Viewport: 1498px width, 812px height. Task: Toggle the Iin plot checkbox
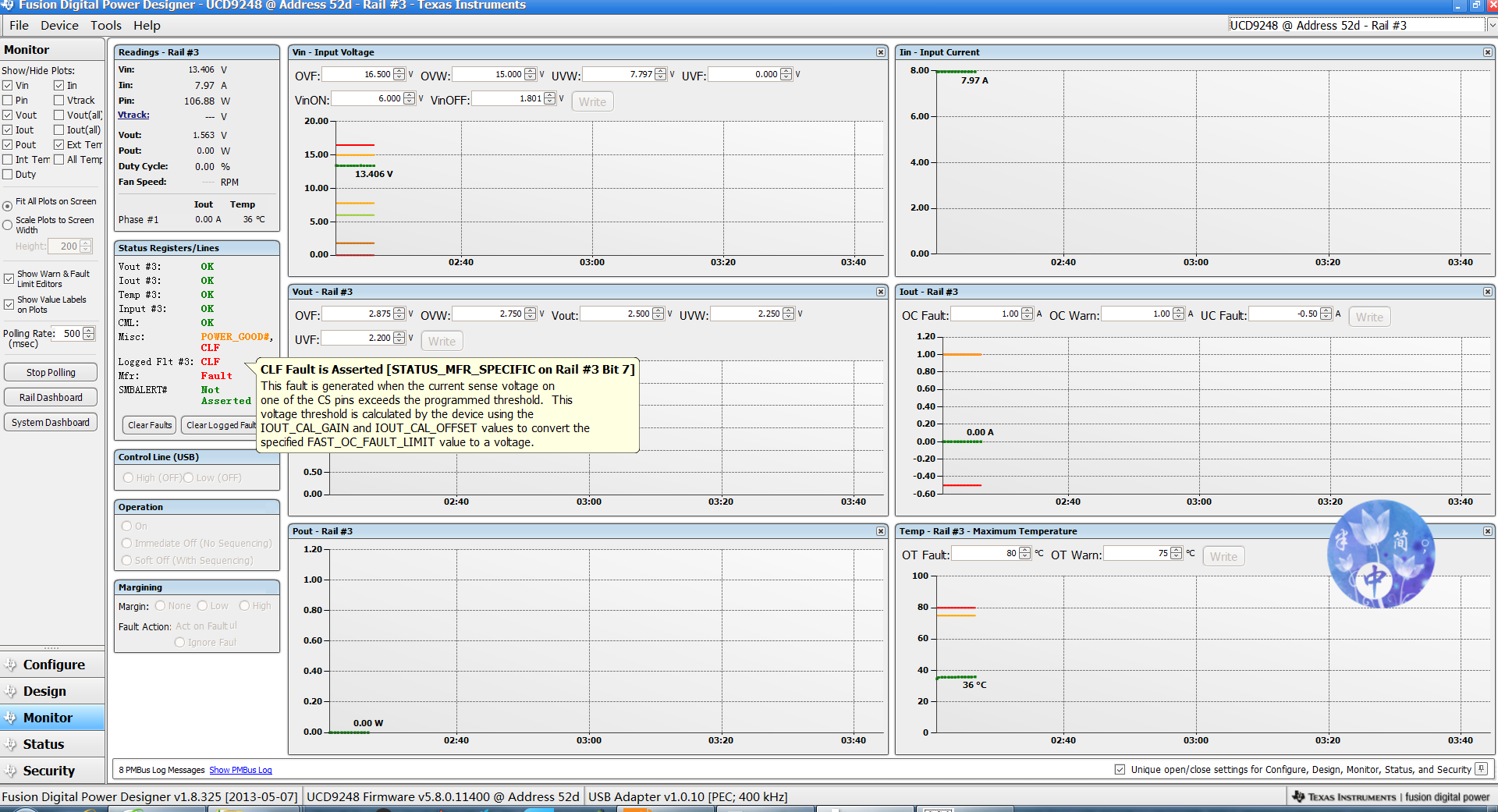(x=59, y=86)
